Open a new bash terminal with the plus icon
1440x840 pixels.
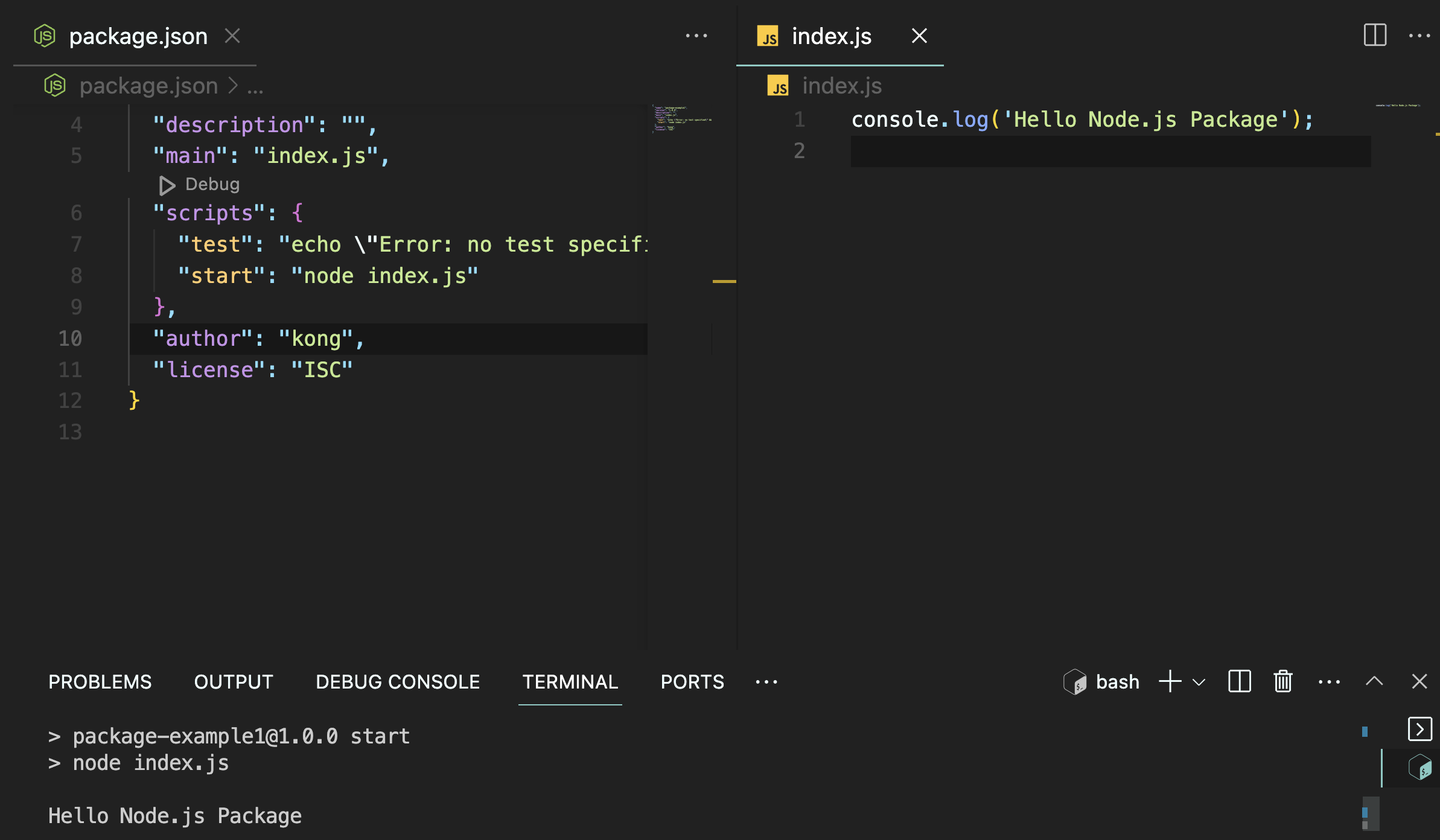coord(1170,681)
